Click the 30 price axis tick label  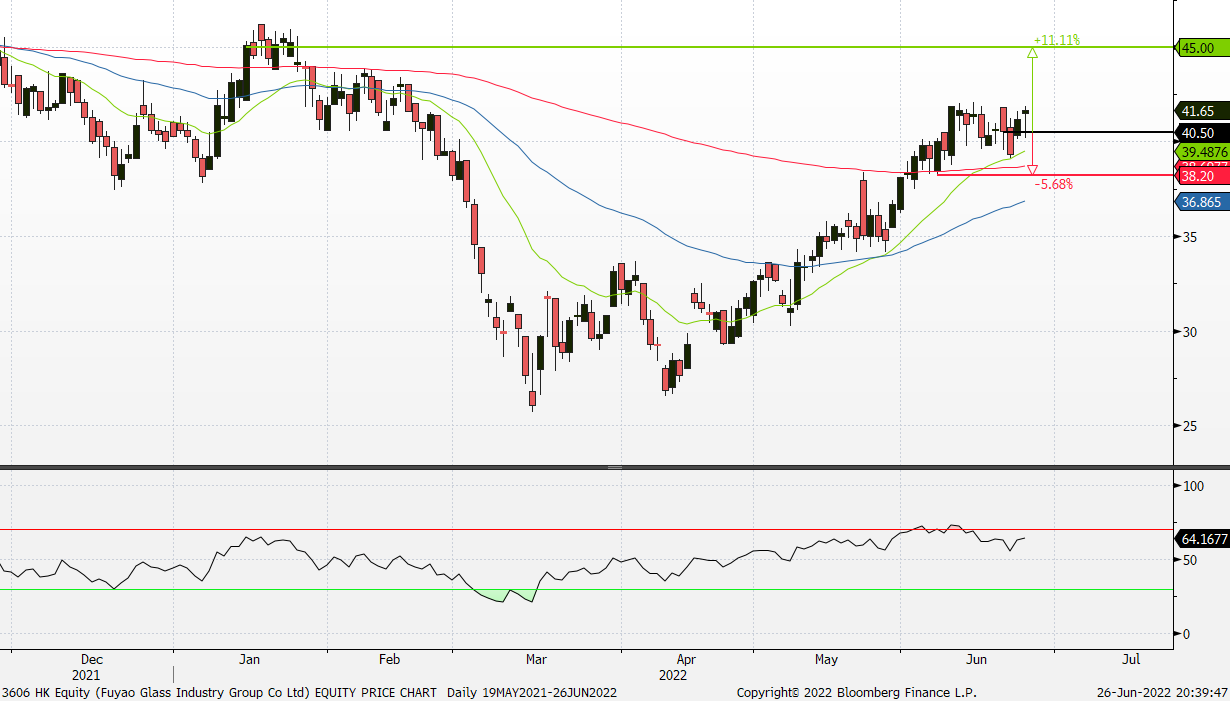[x=1189, y=332]
